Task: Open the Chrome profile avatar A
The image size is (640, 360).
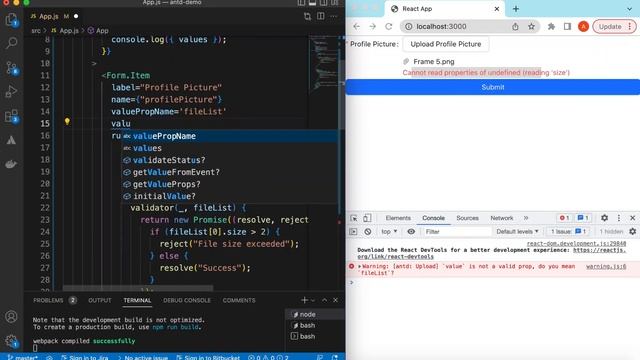Action: point(583,27)
